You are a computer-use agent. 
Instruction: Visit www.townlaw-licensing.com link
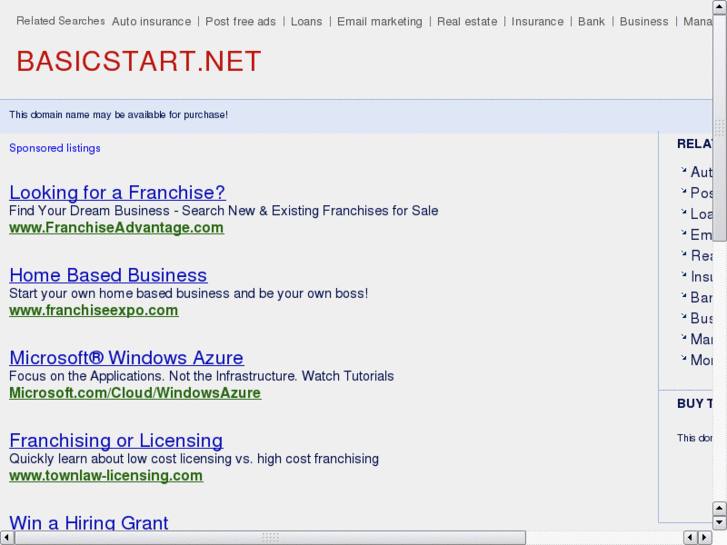[x=106, y=475]
